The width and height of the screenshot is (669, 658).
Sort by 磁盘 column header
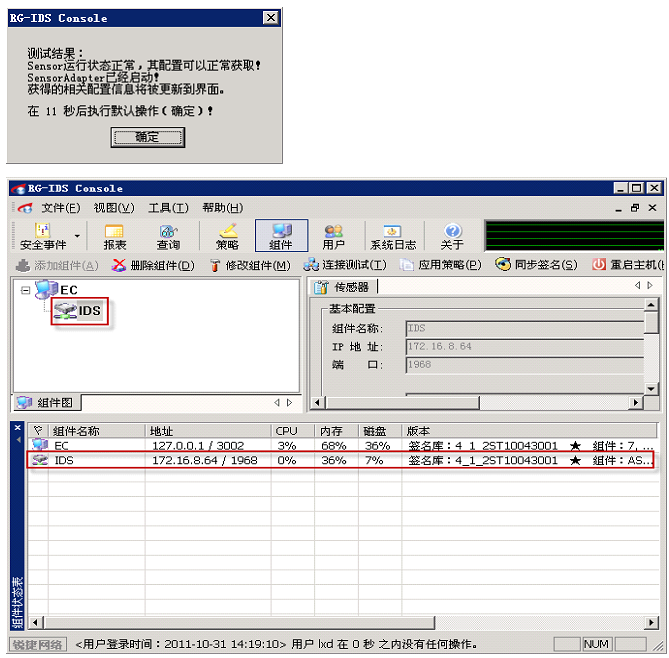click(x=380, y=431)
